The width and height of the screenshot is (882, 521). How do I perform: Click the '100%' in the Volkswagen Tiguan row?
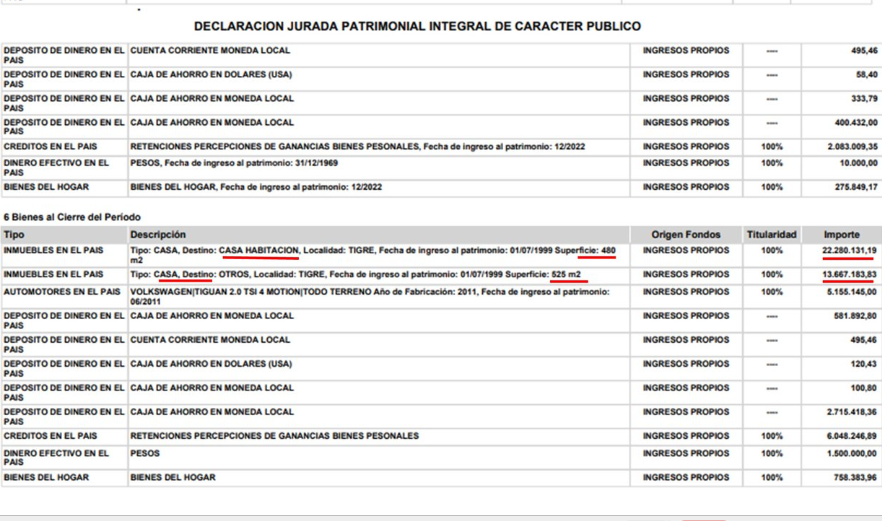click(x=772, y=292)
